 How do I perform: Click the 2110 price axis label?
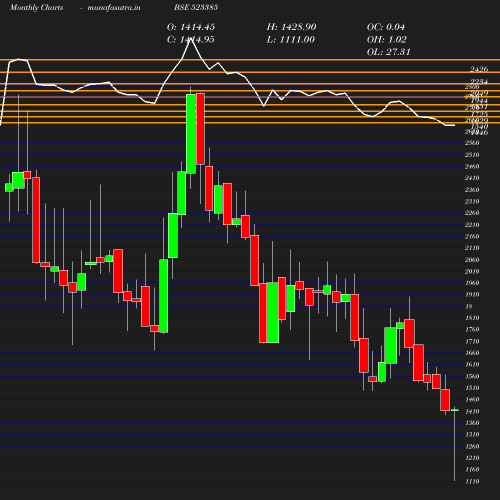click(x=472, y=248)
